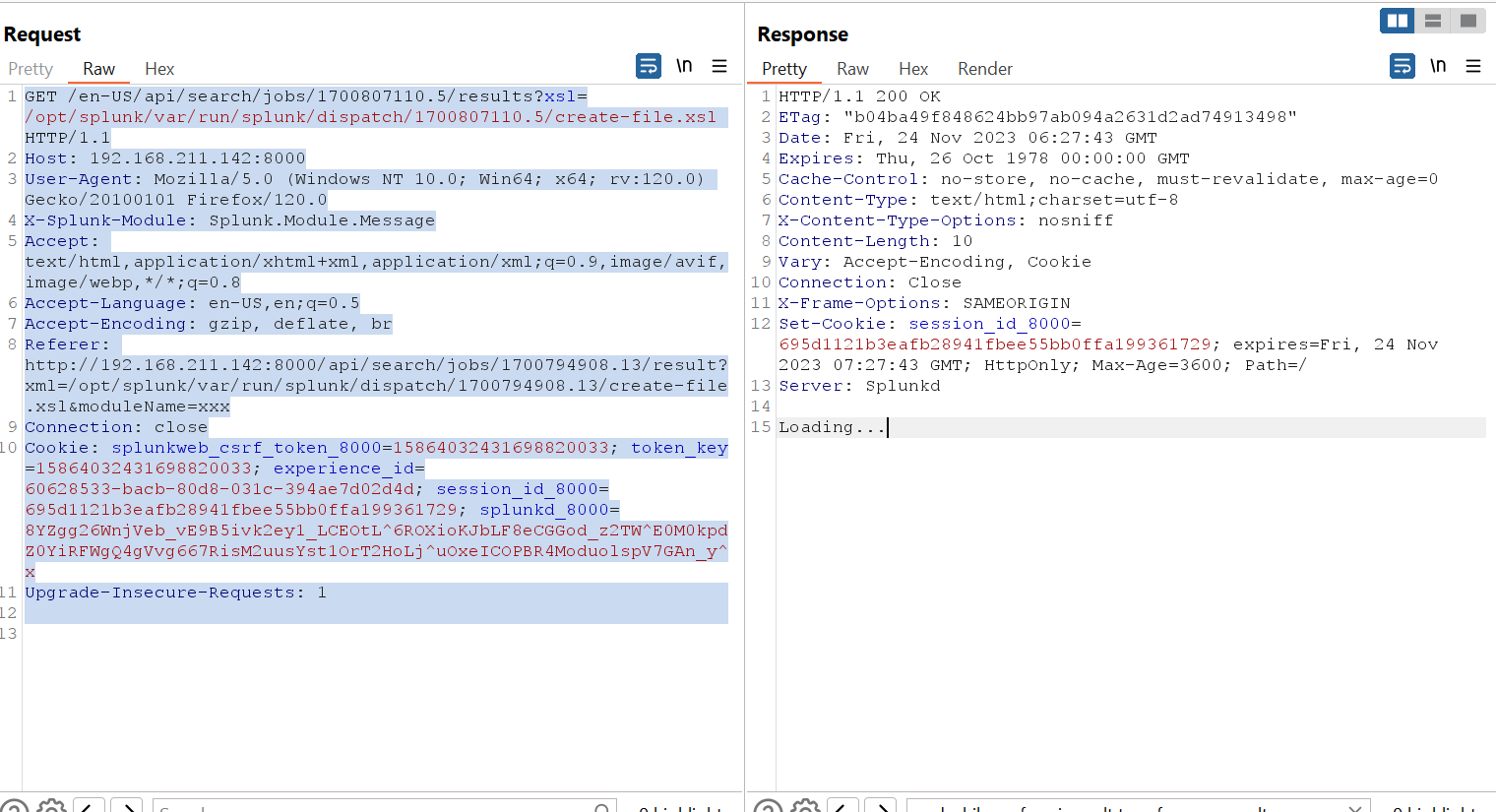The height and width of the screenshot is (812, 1496).
Task: Switch Request view to Pretty tab
Action: click(31, 69)
